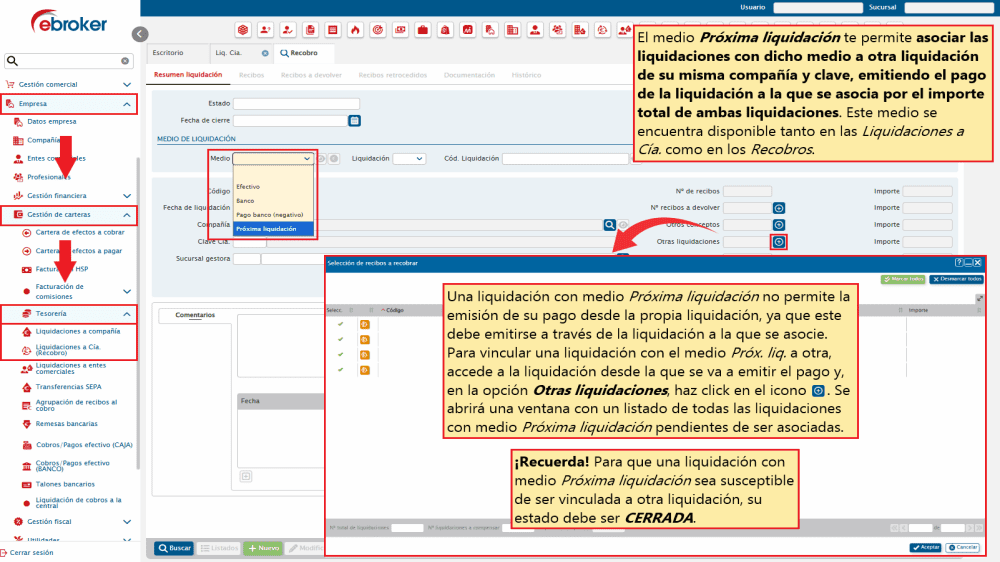
Task: Collapse the Empresa section
Action: 127,104
